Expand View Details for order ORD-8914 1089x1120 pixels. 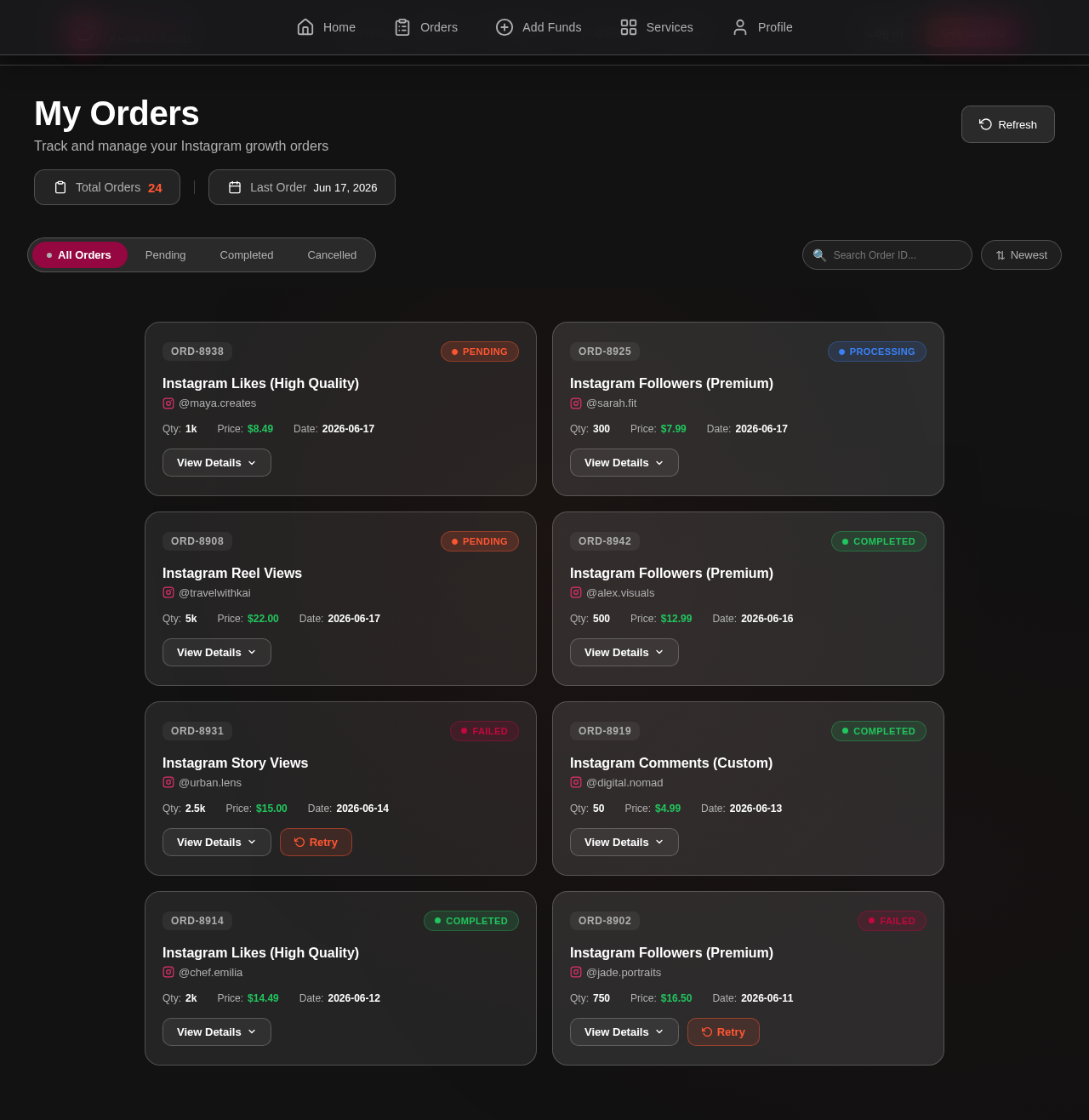(x=217, y=1032)
